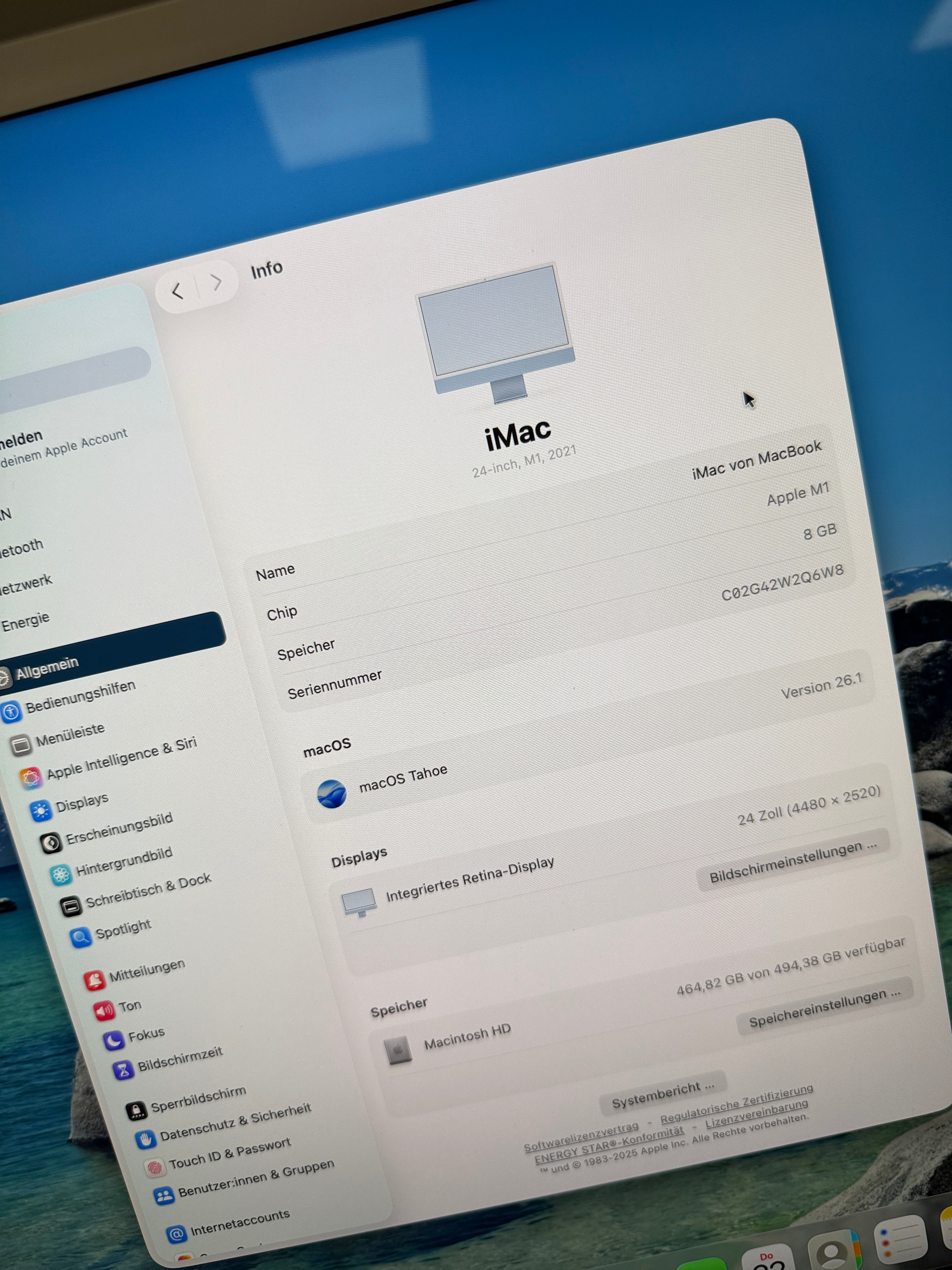This screenshot has width=952, height=1270.
Task: Click the Systembericht button
Action: tap(663, 1094)
